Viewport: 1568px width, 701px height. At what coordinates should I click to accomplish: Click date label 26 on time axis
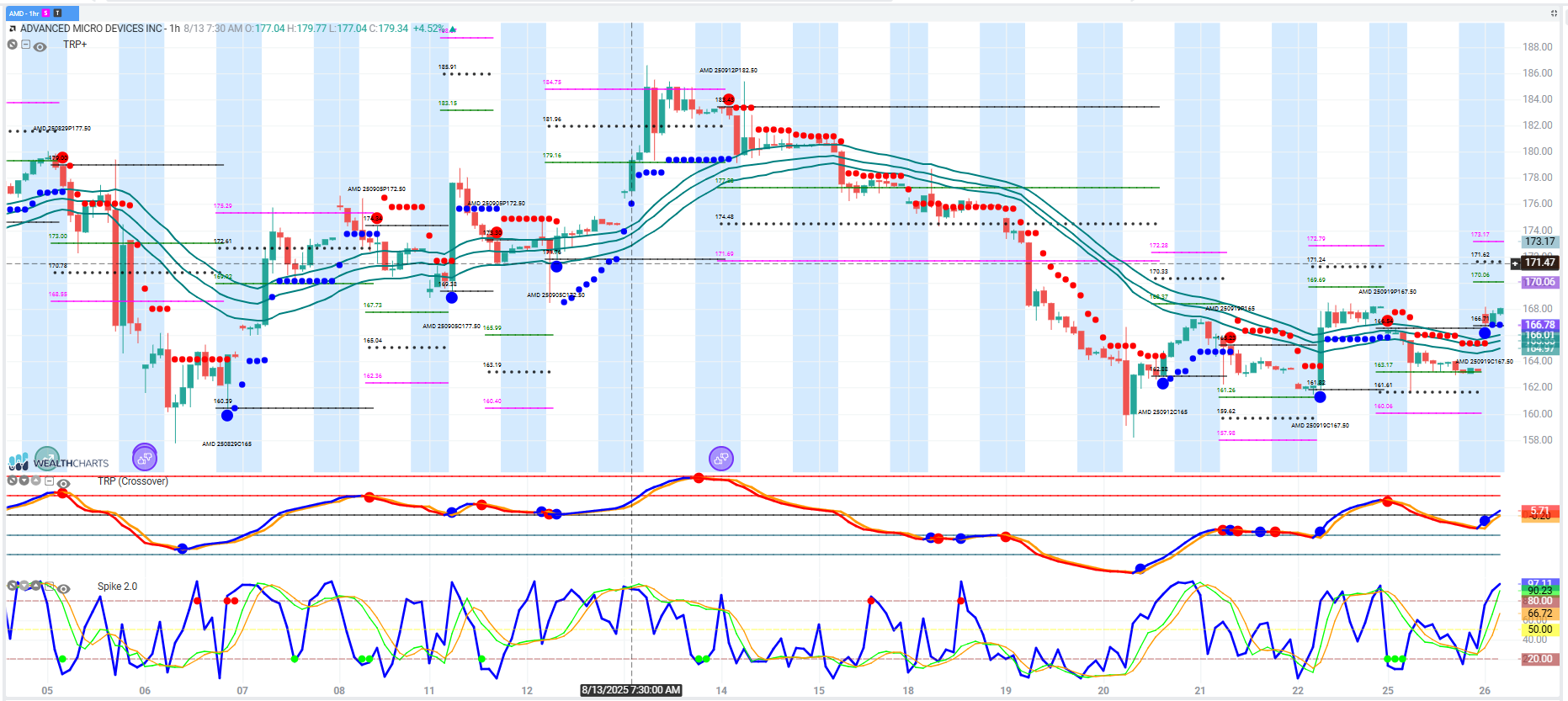click(1485, 691)
